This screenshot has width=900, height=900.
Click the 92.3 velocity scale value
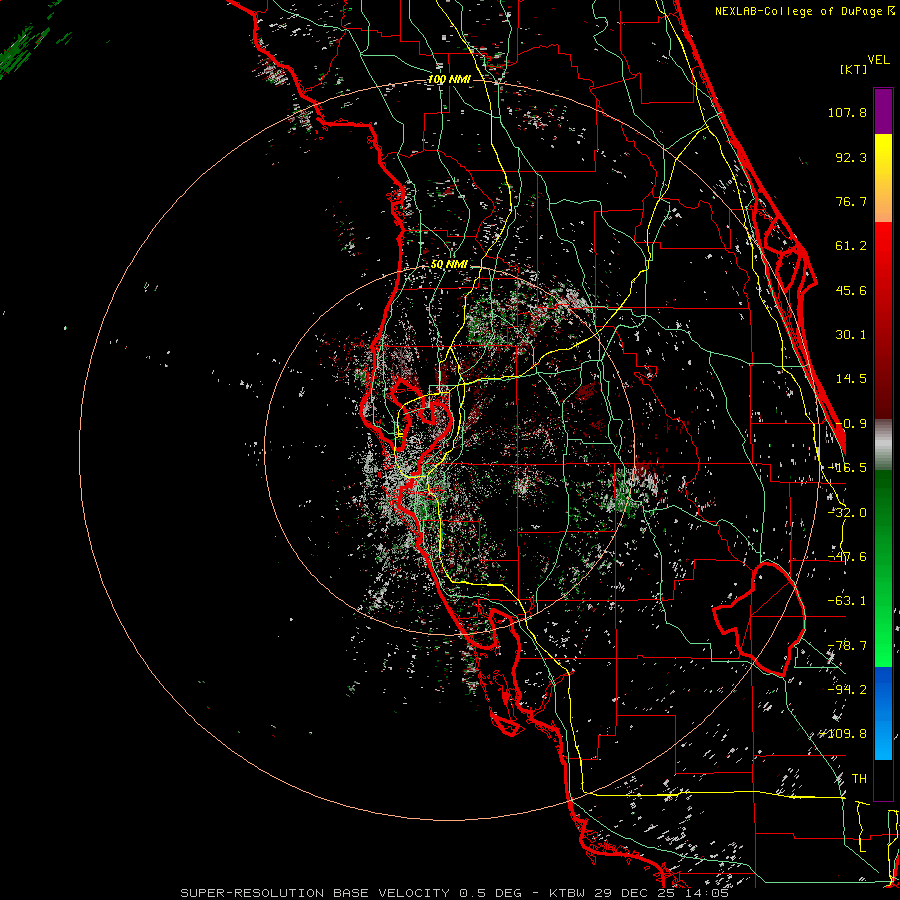(x=851, y=157)
